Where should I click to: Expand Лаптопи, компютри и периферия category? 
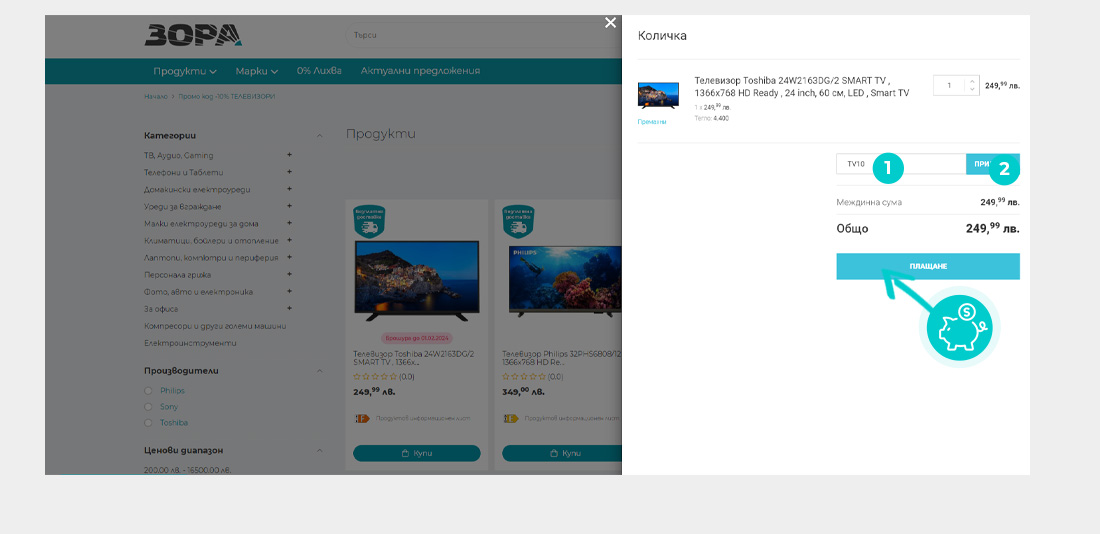pyautogui.click(x=289, y=258)
